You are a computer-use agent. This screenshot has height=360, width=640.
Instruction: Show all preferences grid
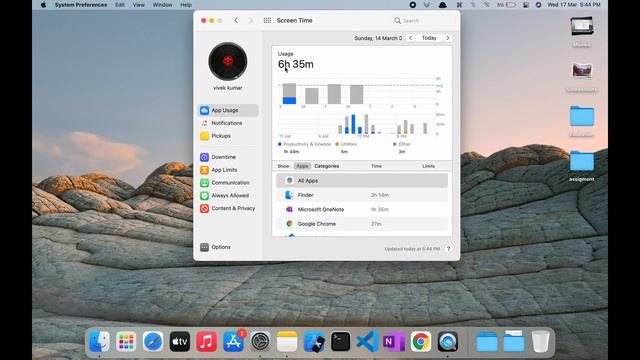267,20
